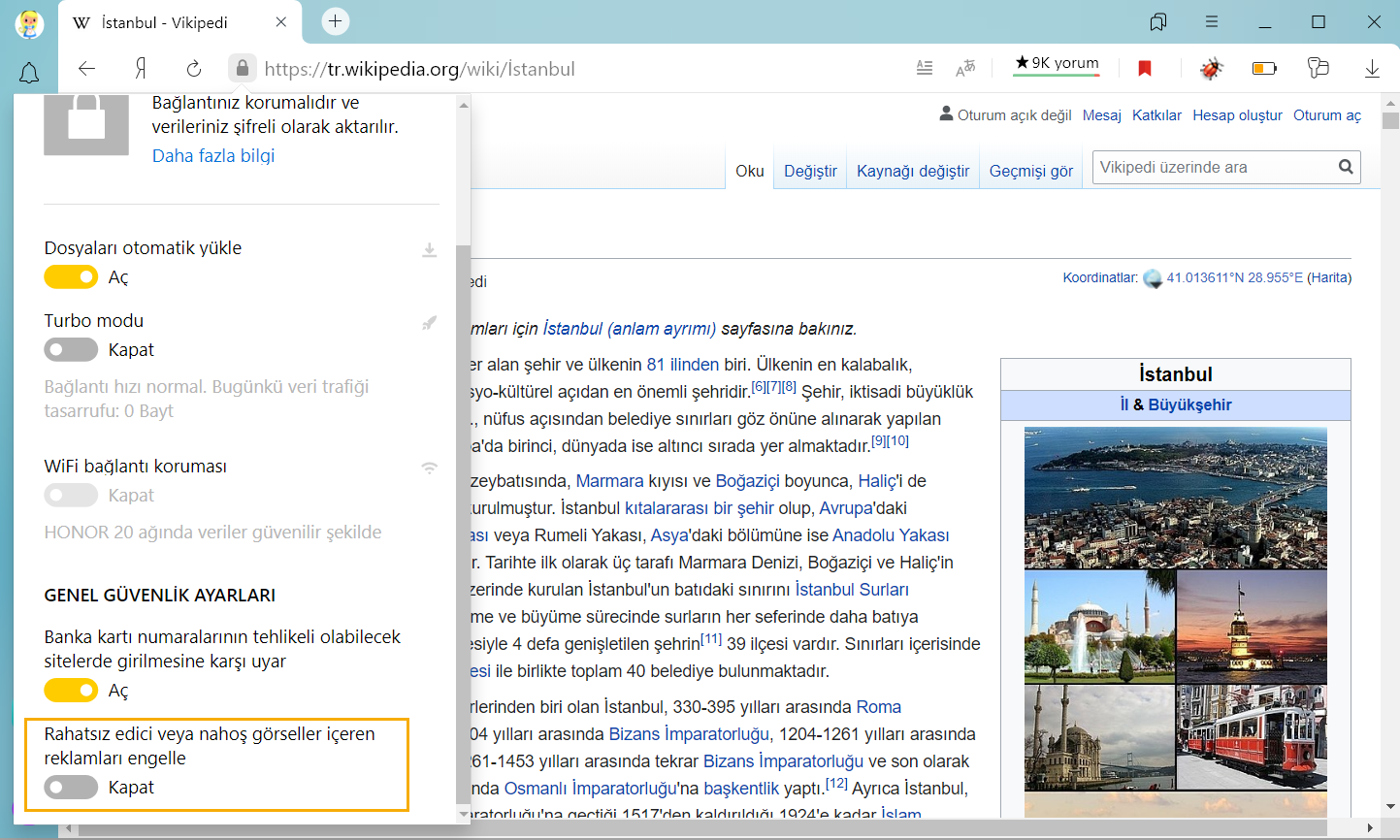Enable Turbo modu switch
The height and width of the screenshot is (840, 1400).
pos(71,349)
